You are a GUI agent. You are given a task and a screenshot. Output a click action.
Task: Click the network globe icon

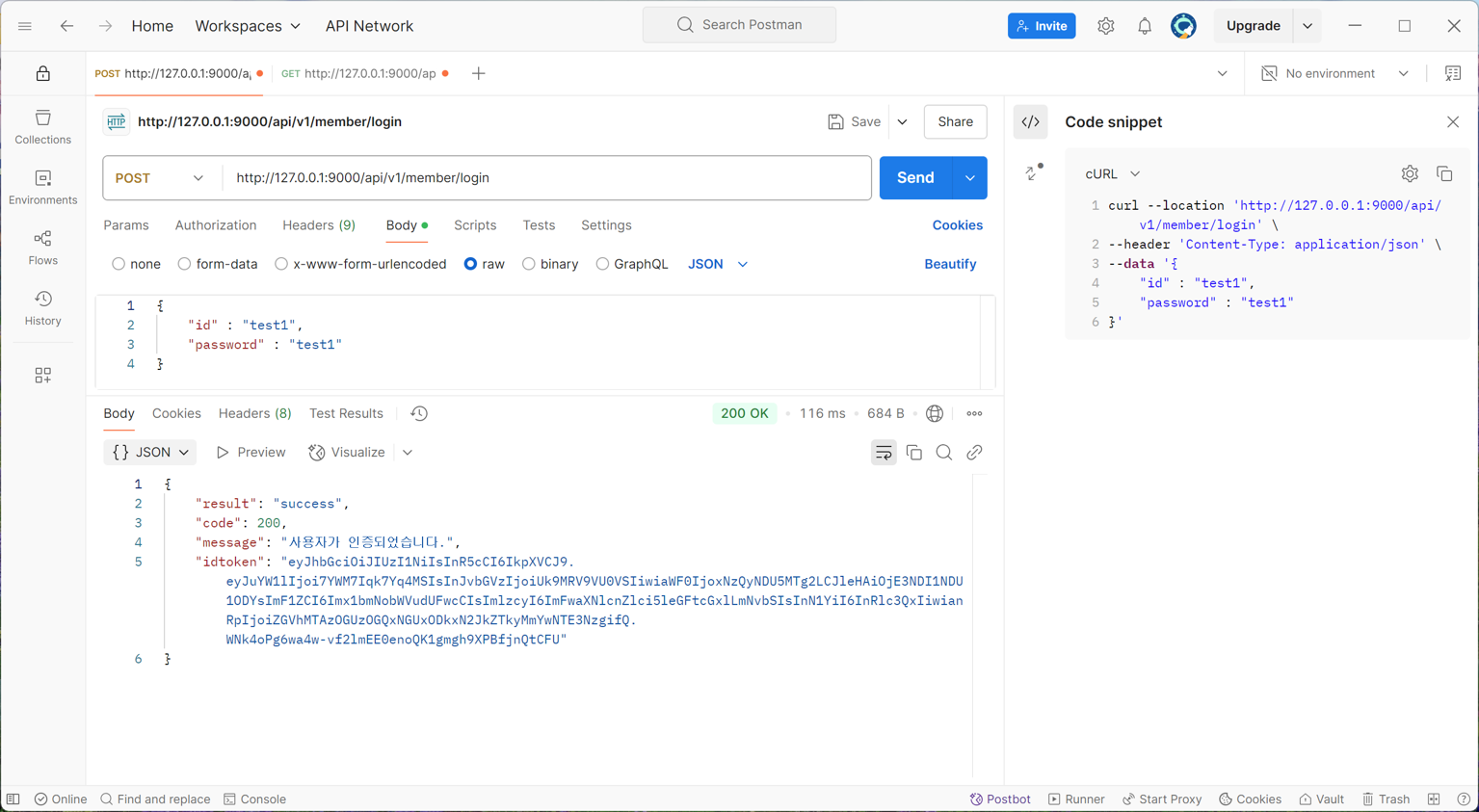tap(935, 413)
